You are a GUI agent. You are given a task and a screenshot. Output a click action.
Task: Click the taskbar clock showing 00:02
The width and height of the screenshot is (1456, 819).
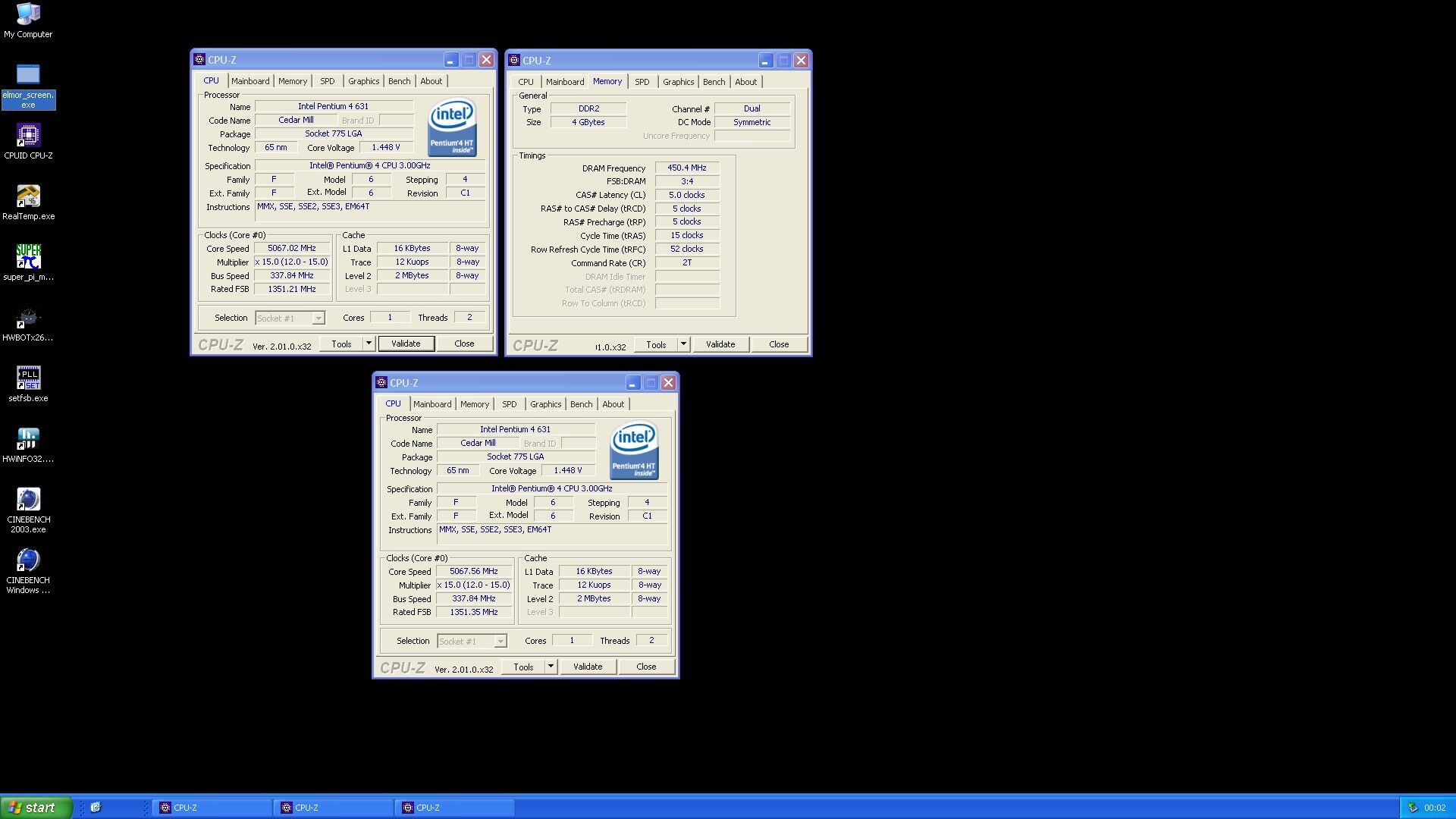tap(1435, 808)
